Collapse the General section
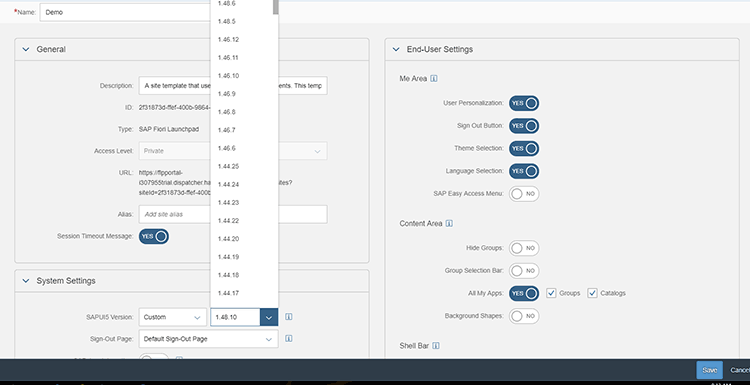The width and height of the screenshot is (750, 385). 26,49
